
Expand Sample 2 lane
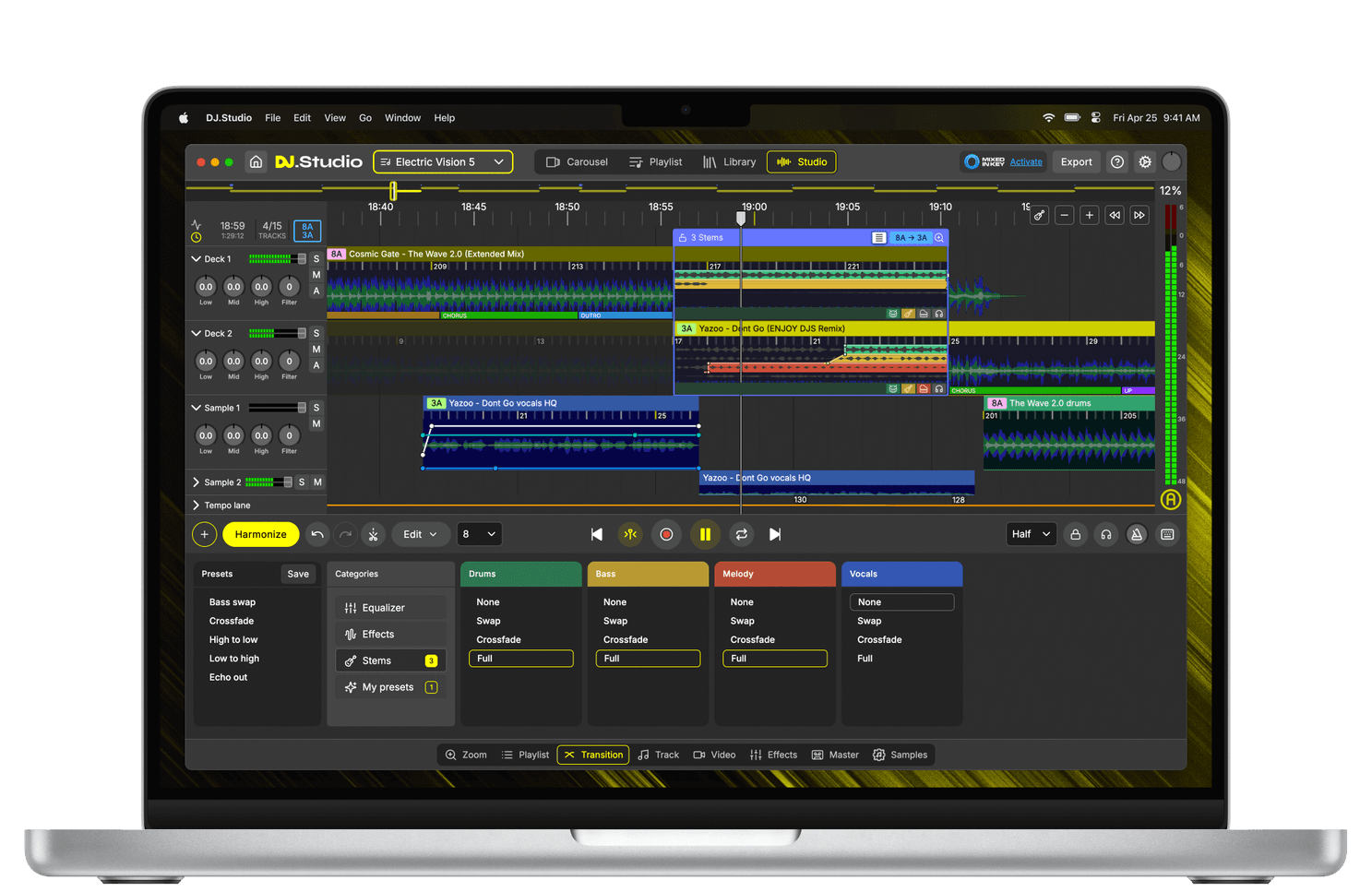click(x=196, y=482)
